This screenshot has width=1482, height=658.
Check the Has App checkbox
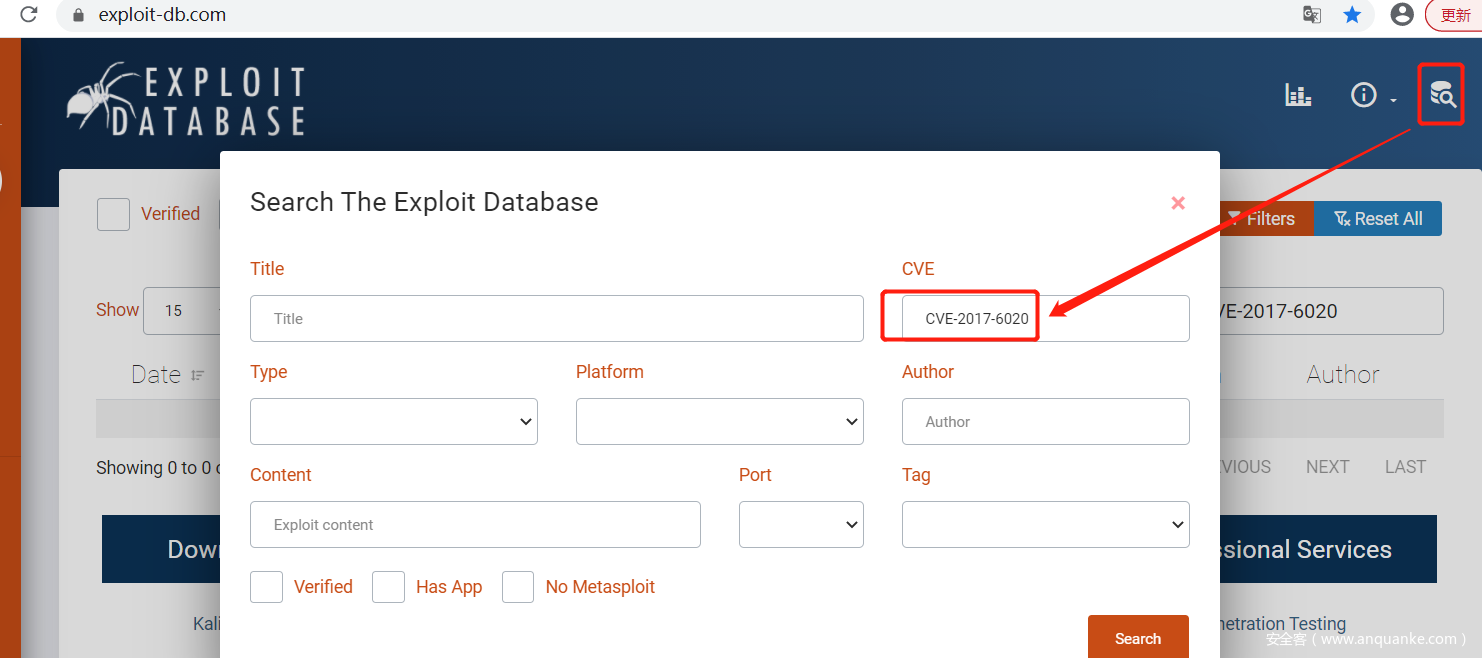(388, 587)
